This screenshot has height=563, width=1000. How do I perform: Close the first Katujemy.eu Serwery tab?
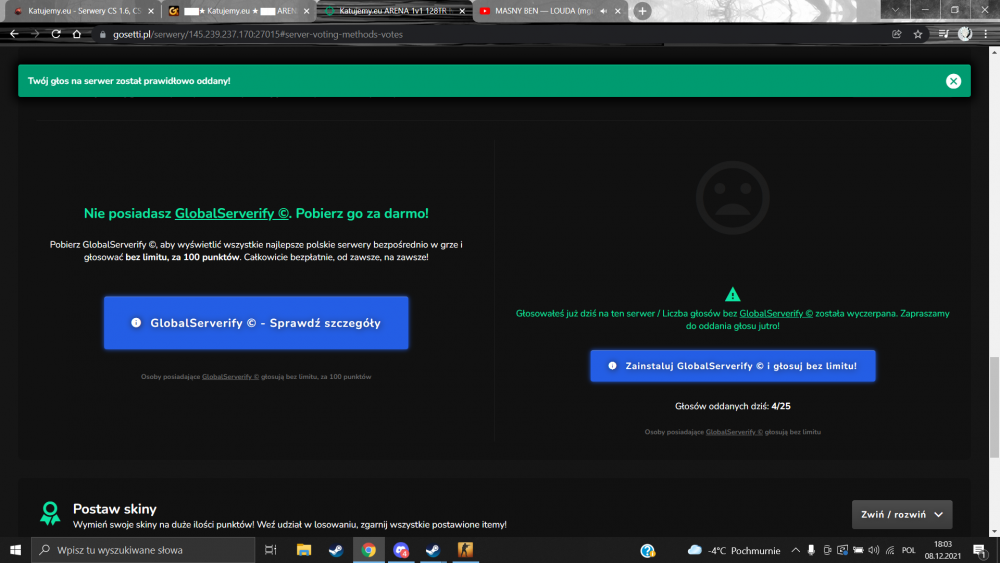[x=151, y=11]
